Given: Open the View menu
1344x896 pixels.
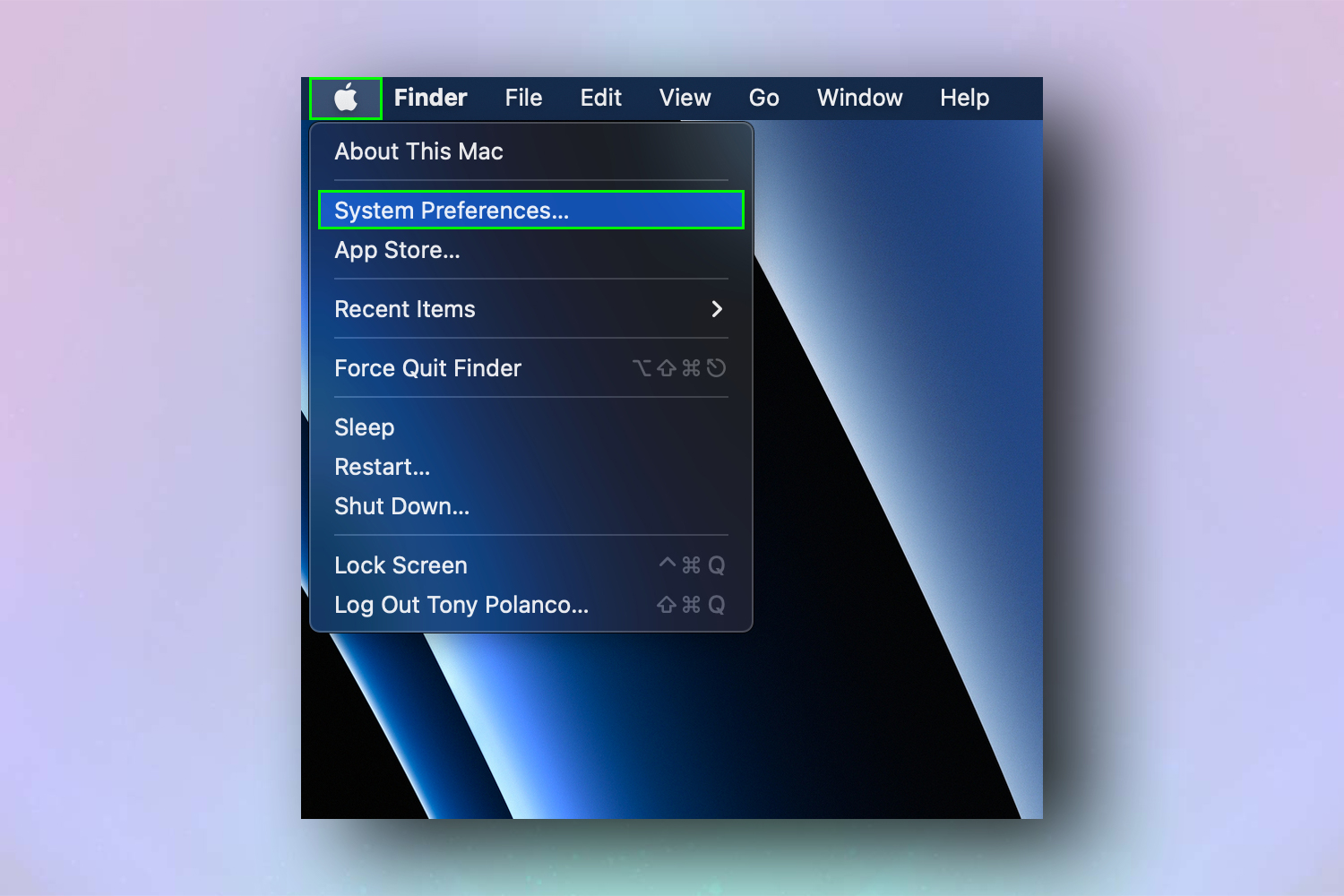Looking at the screenshot, I should point(684,98).
